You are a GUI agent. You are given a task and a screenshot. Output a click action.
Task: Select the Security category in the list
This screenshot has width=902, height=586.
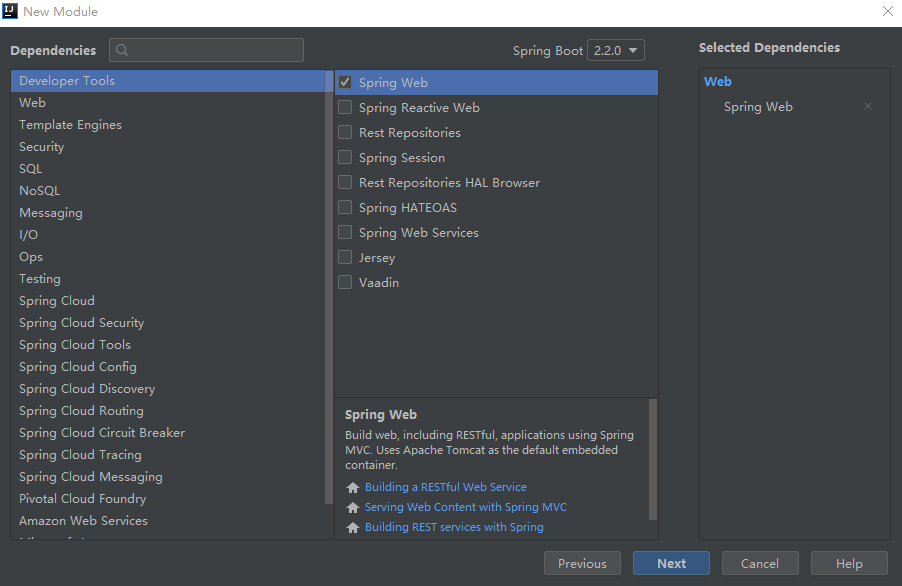[x=42, y=147]
